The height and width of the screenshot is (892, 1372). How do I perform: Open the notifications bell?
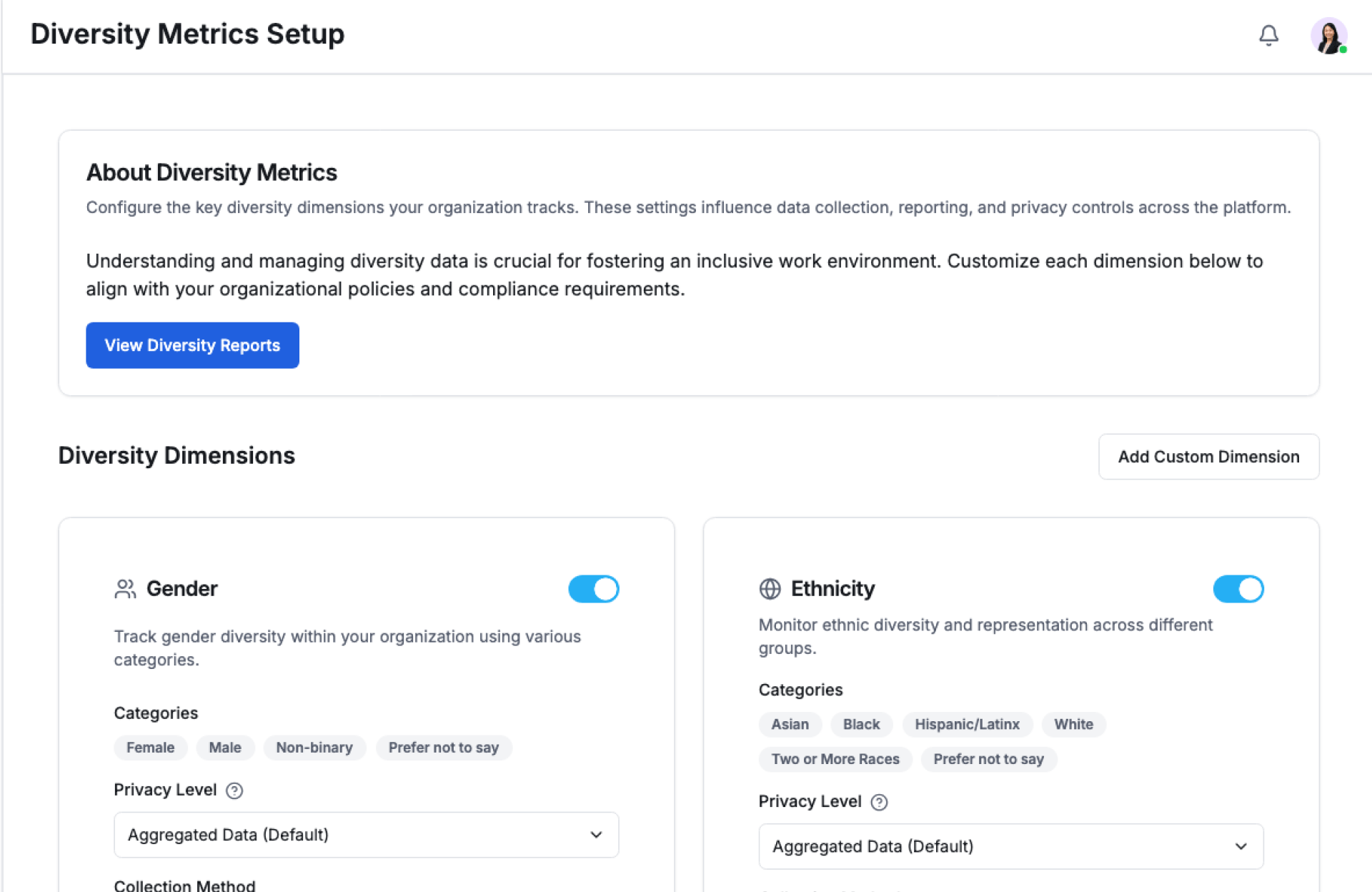[x=1268, y=35]
